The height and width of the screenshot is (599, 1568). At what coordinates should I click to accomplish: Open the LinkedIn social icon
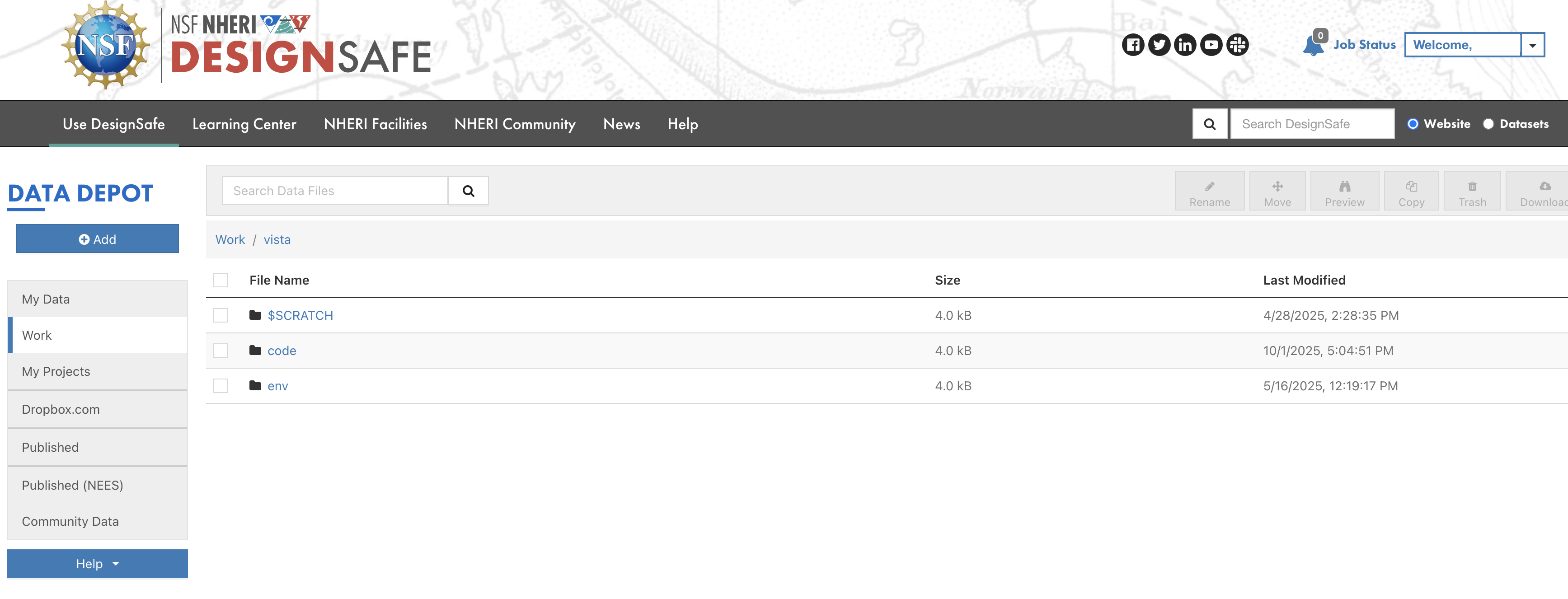[1185, 45]
